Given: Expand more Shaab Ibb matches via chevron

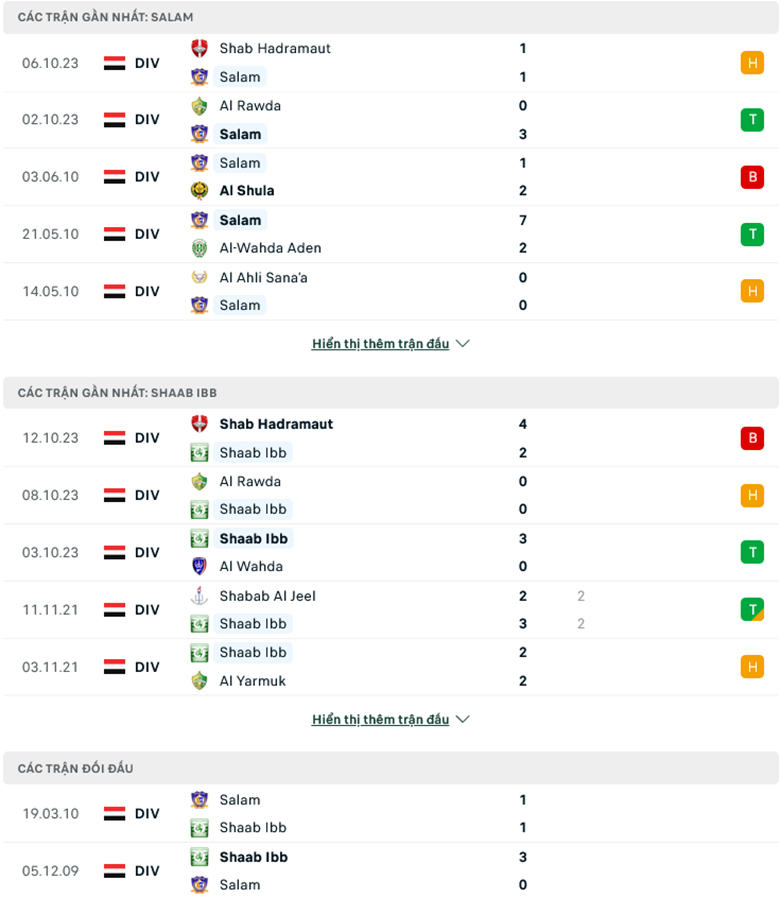Looking at the screenshot, I should (462, 719).
